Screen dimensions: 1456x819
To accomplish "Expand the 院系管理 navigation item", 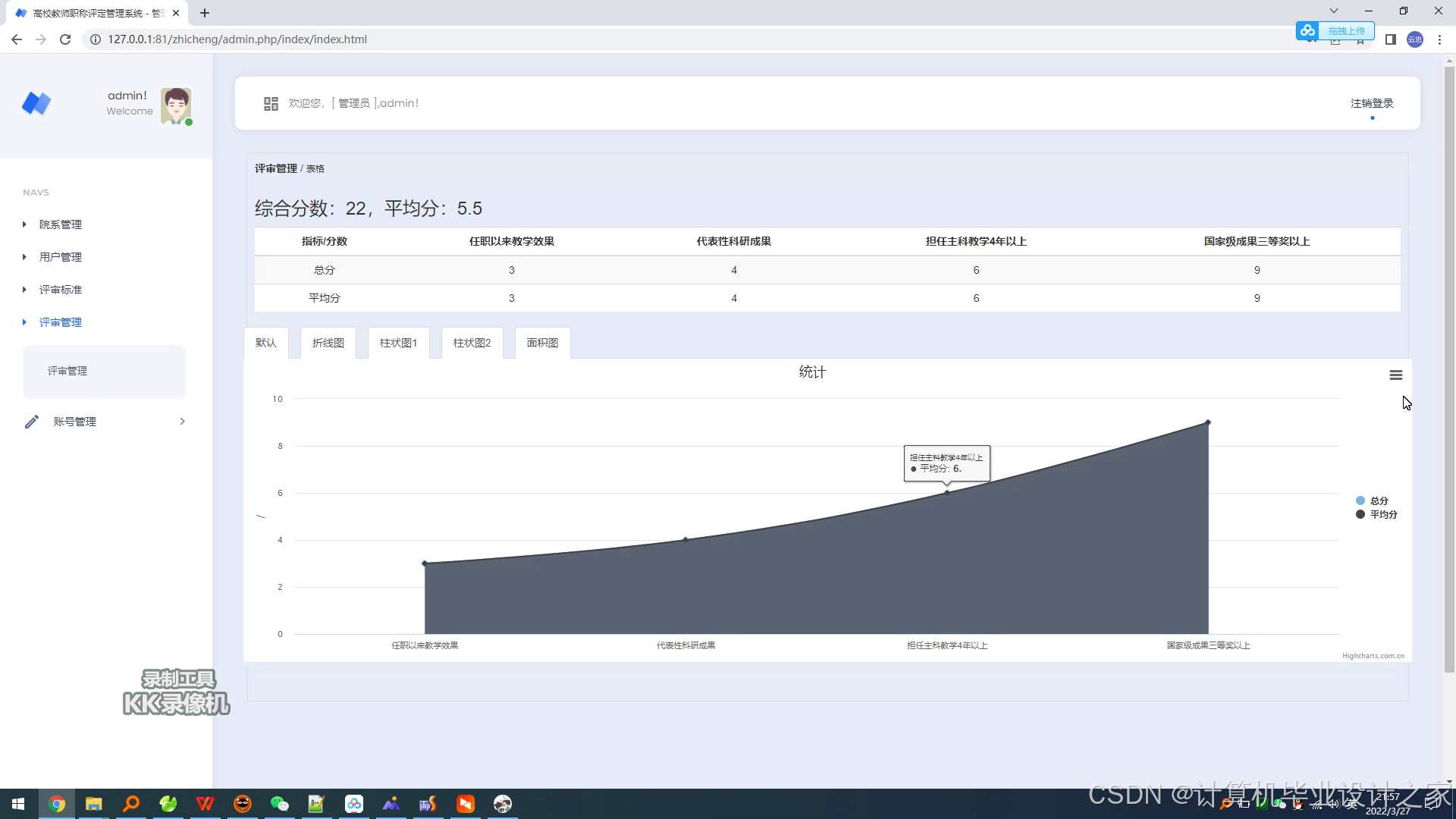I will pos(61,224).
